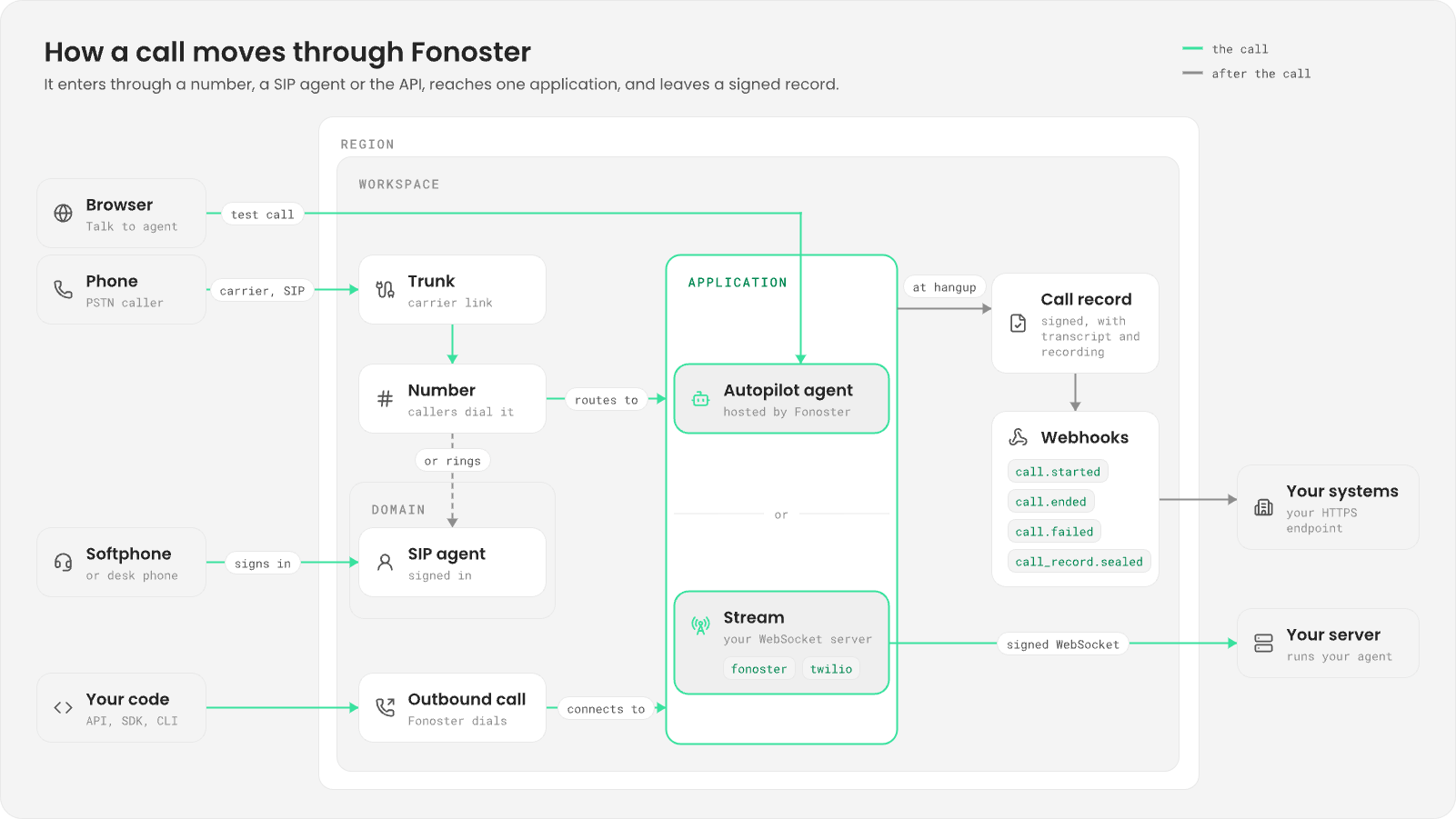Screen dimensions: 1456x819
Task: Click the Autopilot agent title
Action: [788, 390]
